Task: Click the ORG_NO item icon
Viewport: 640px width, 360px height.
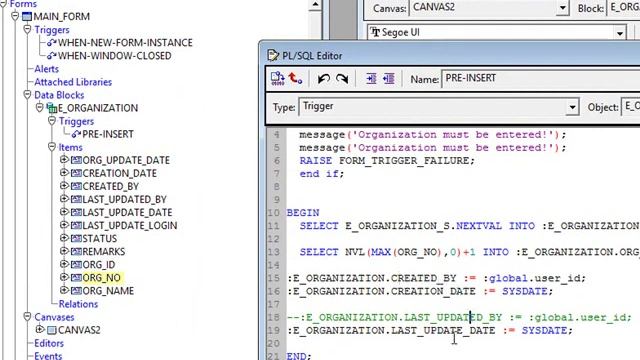Action: [76, 278]
